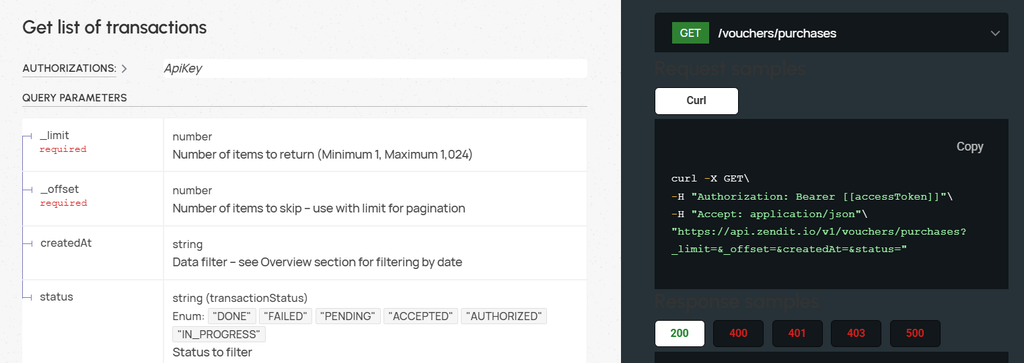Click the _limit query string line in code

point(789,249)
